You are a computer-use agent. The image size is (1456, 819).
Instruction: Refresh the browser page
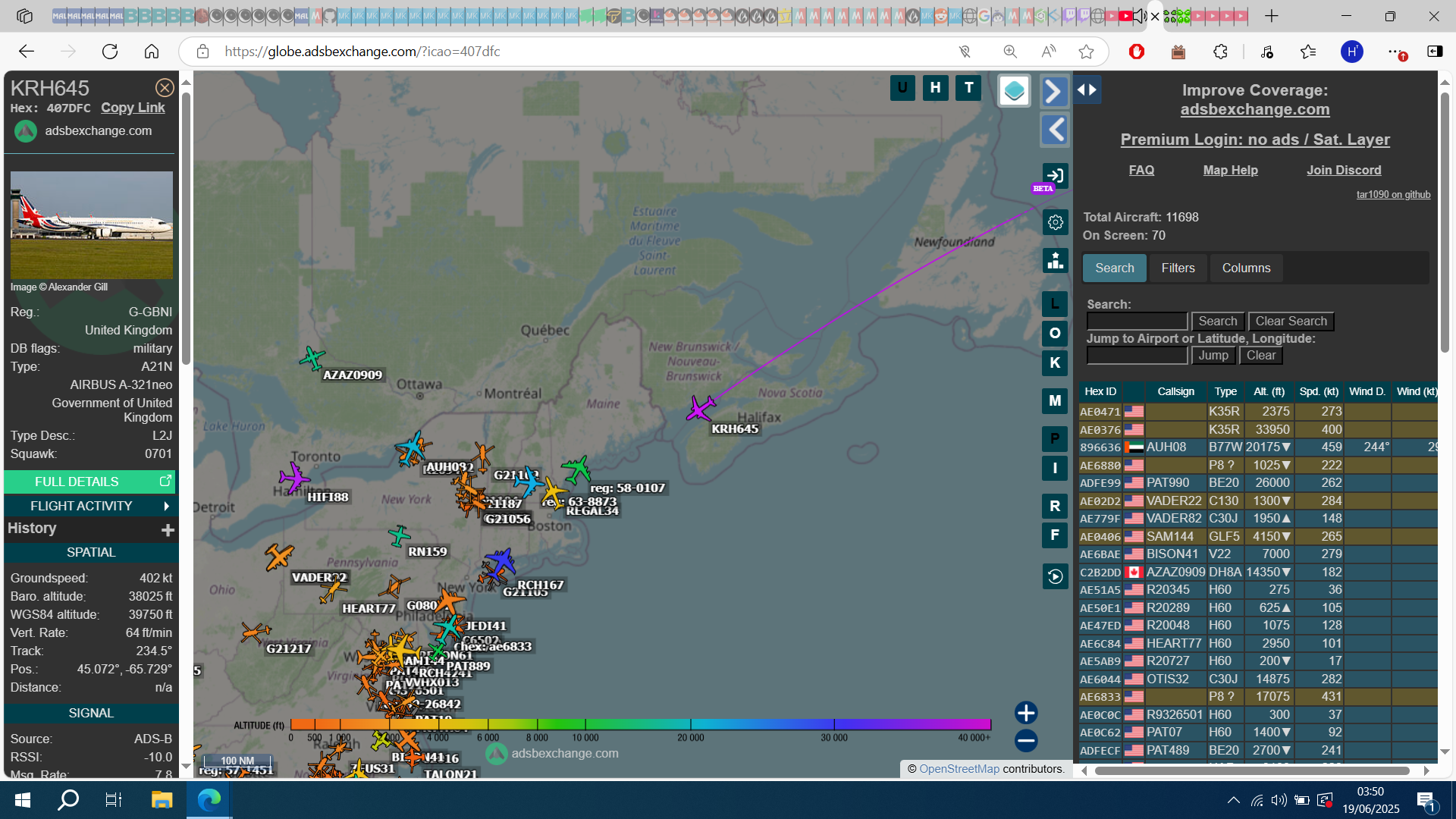tap(110, 52)
